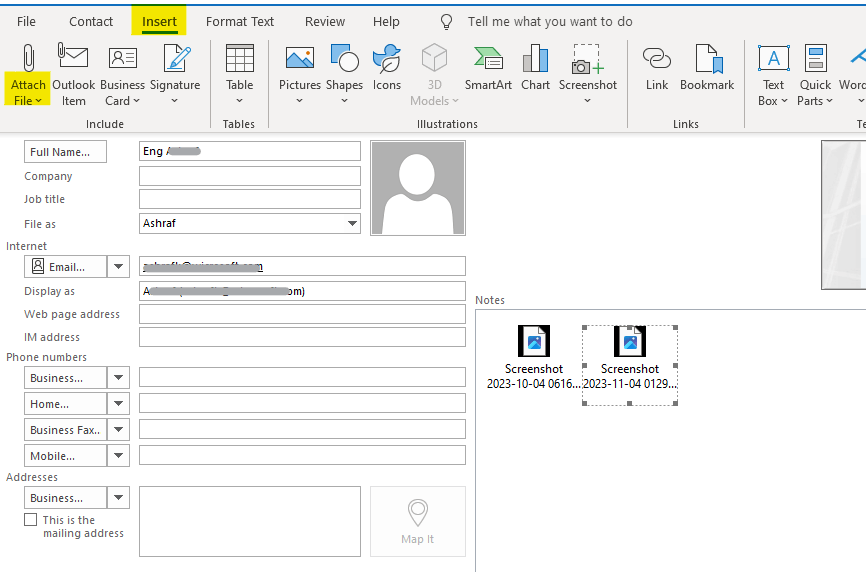Click the Home phone number field
Image resolution: width=866 pixels, height=572 pixels.
tap(302, 403)
